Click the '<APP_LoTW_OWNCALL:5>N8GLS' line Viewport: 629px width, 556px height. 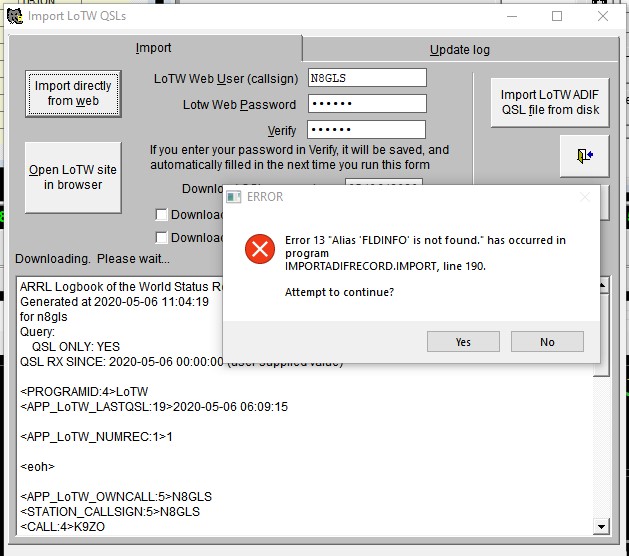tap(116, 497)
